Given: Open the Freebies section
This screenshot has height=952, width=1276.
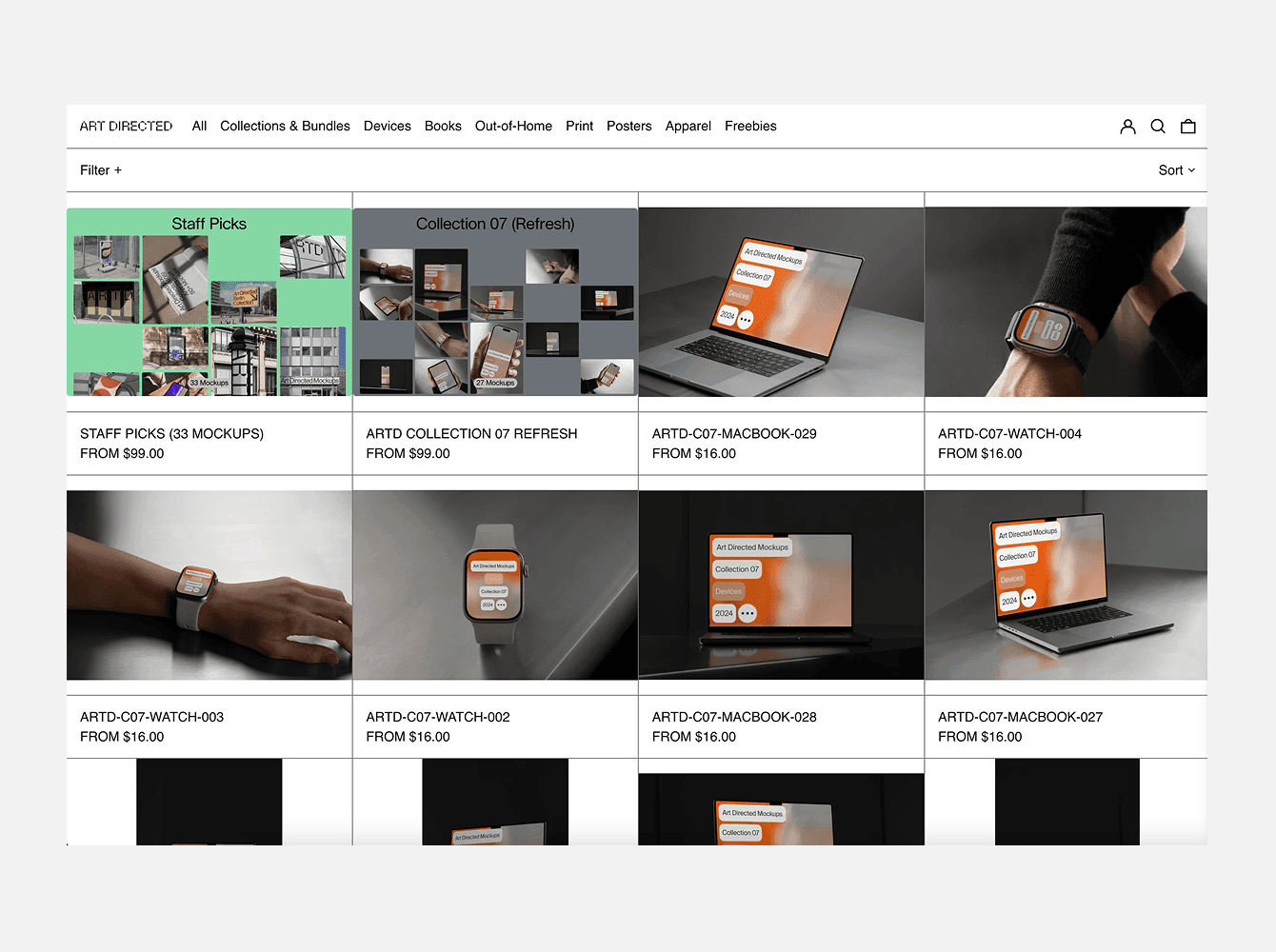Looking at the screenshot, I should pyautogui.click(x=750, y=126).
